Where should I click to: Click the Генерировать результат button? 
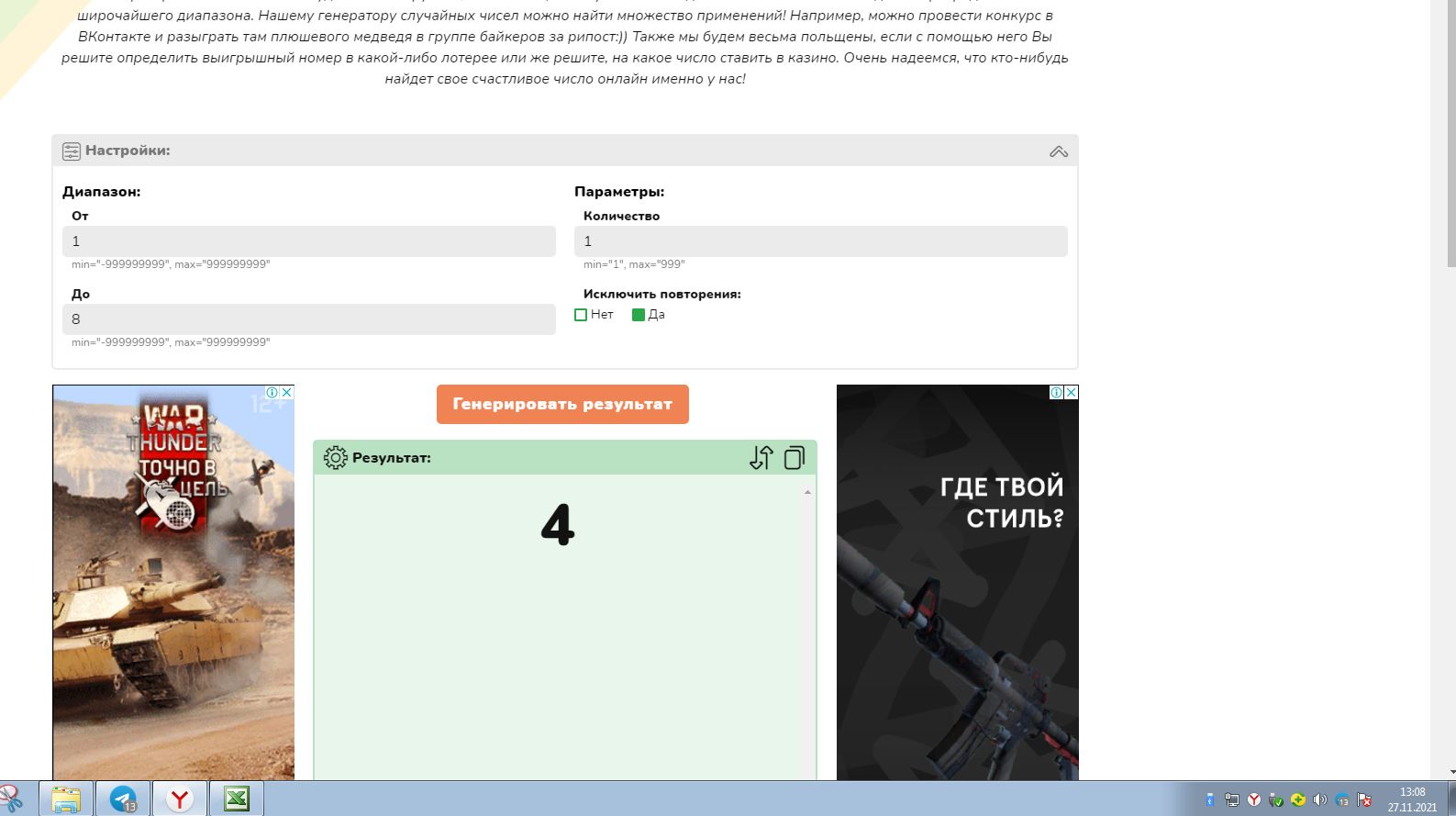tap(562, 404)
